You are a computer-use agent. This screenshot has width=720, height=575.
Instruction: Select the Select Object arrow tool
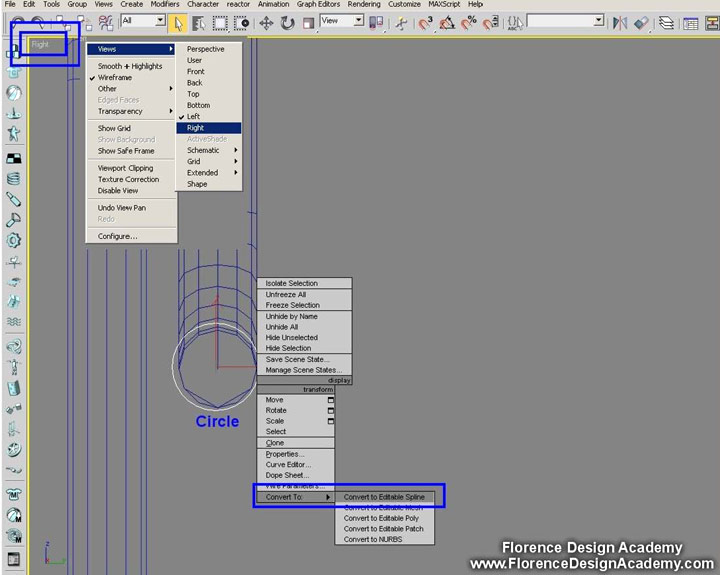178,22
